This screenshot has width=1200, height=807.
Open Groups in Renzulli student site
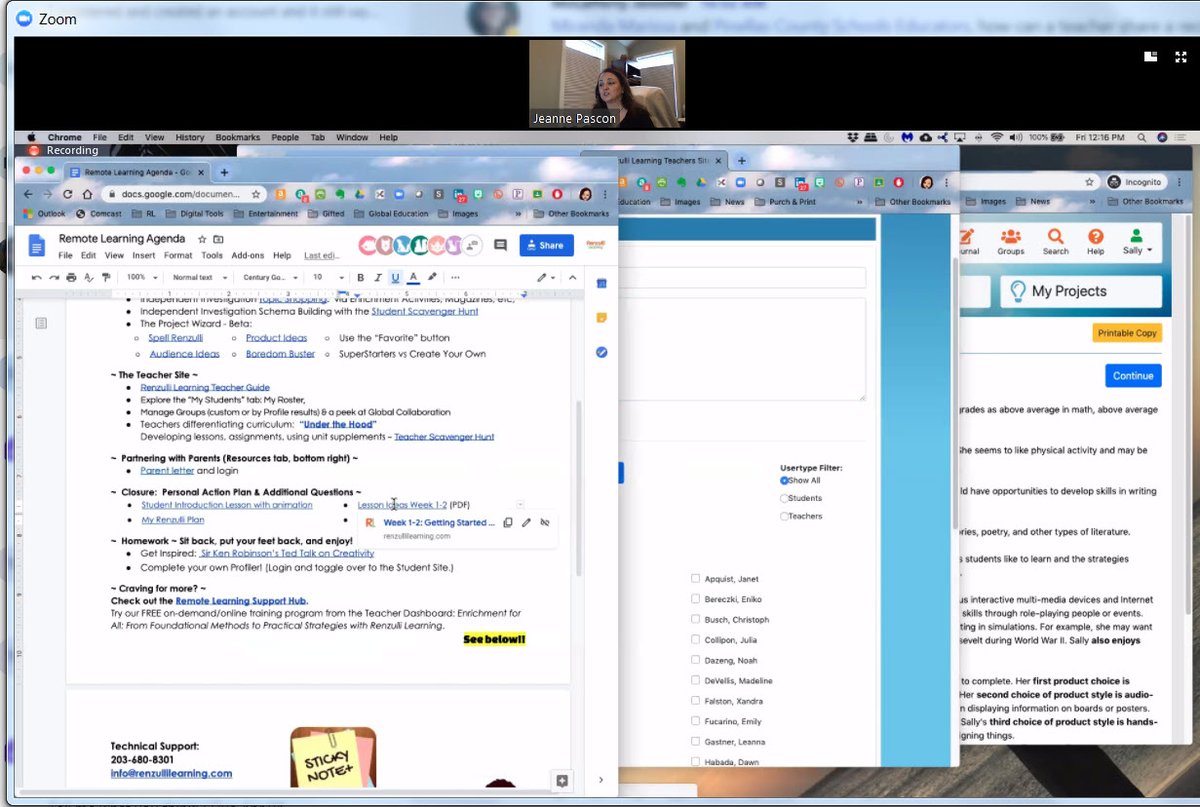pyautogui.click(x=1011, y=241)
